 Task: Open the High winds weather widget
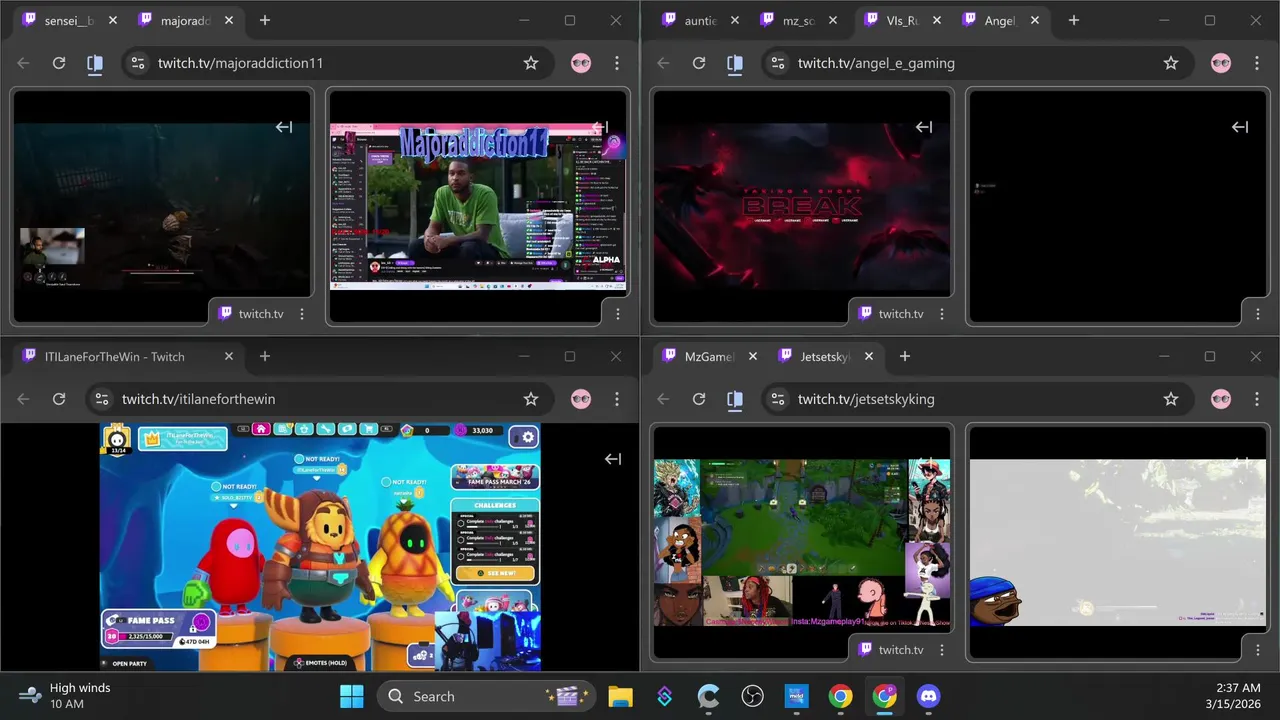pyautogui.click(x=66, y=696)
